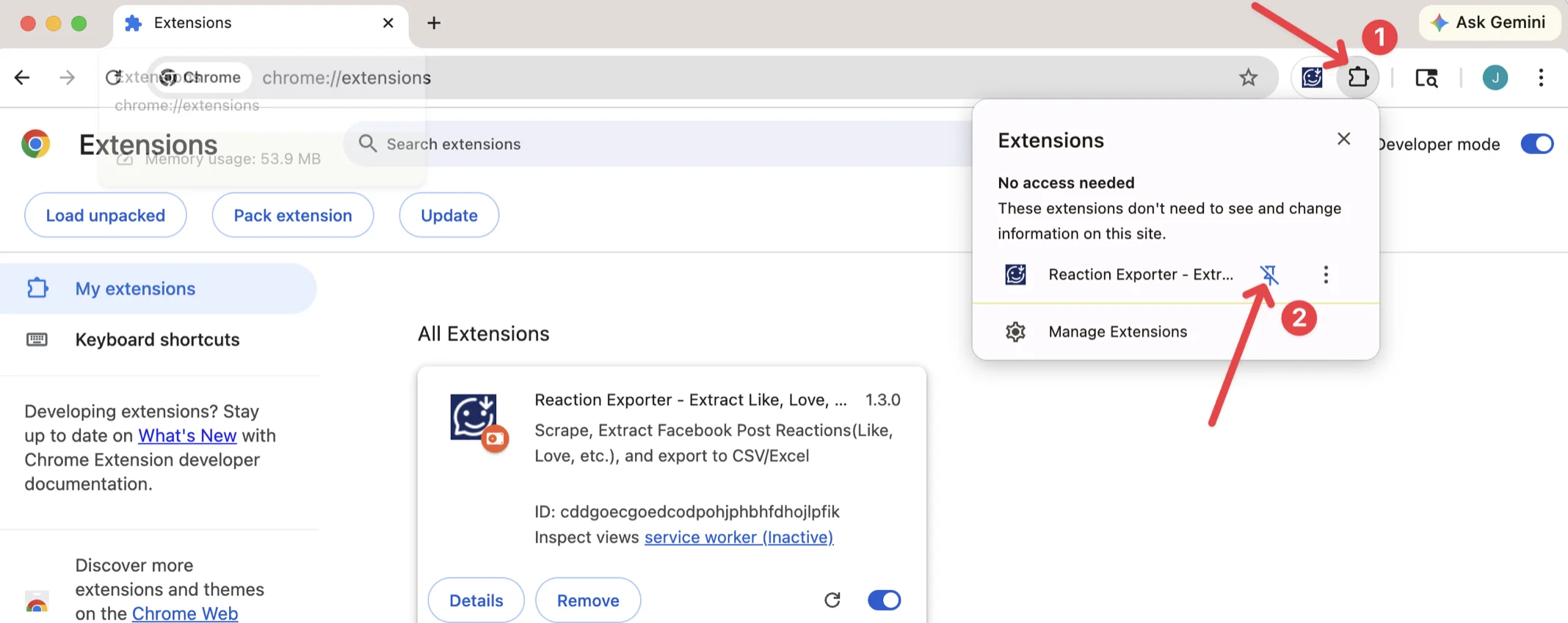Click the Pack extension button

293,215
